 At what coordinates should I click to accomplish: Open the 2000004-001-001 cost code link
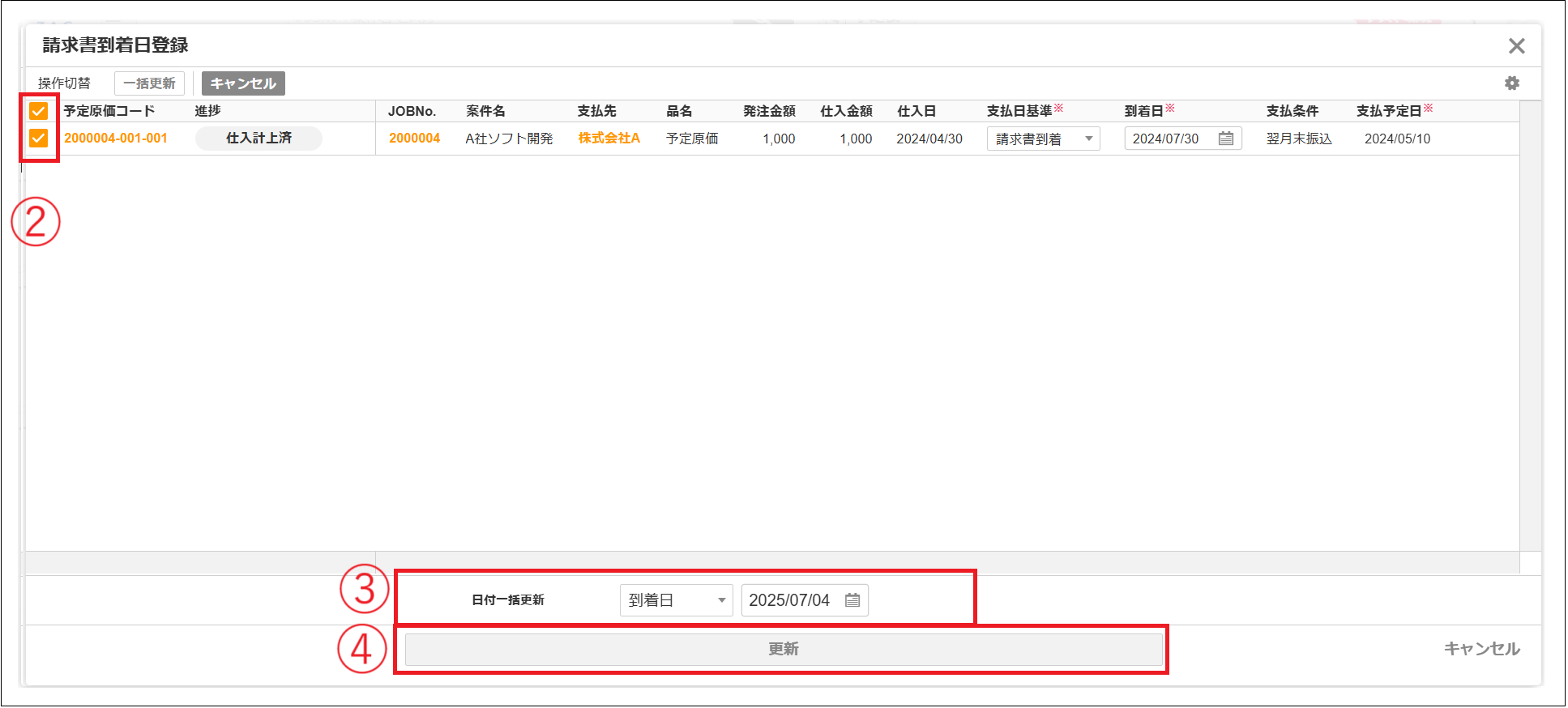[x=116, y=139]
